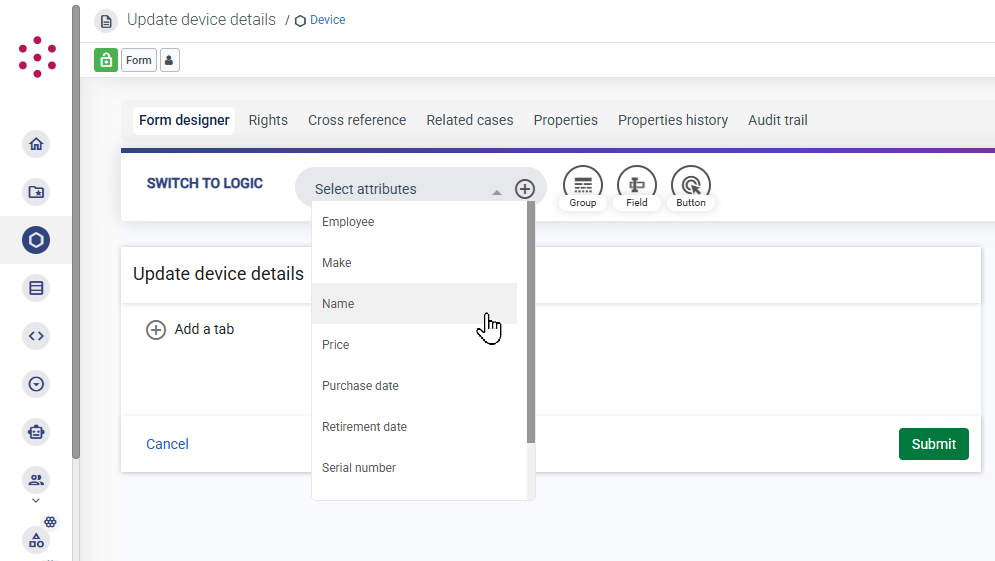Open the Related cases tab
995x561 pixels.
(x=470, y=121)
